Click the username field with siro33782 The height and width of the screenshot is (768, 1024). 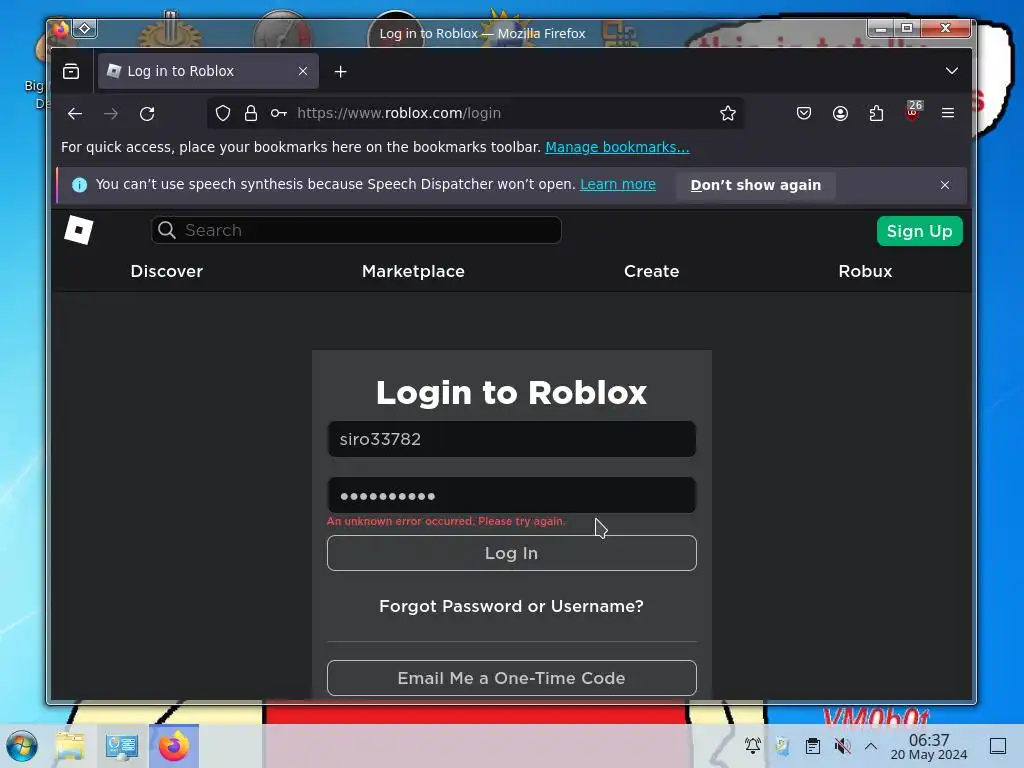pos(511,440)
